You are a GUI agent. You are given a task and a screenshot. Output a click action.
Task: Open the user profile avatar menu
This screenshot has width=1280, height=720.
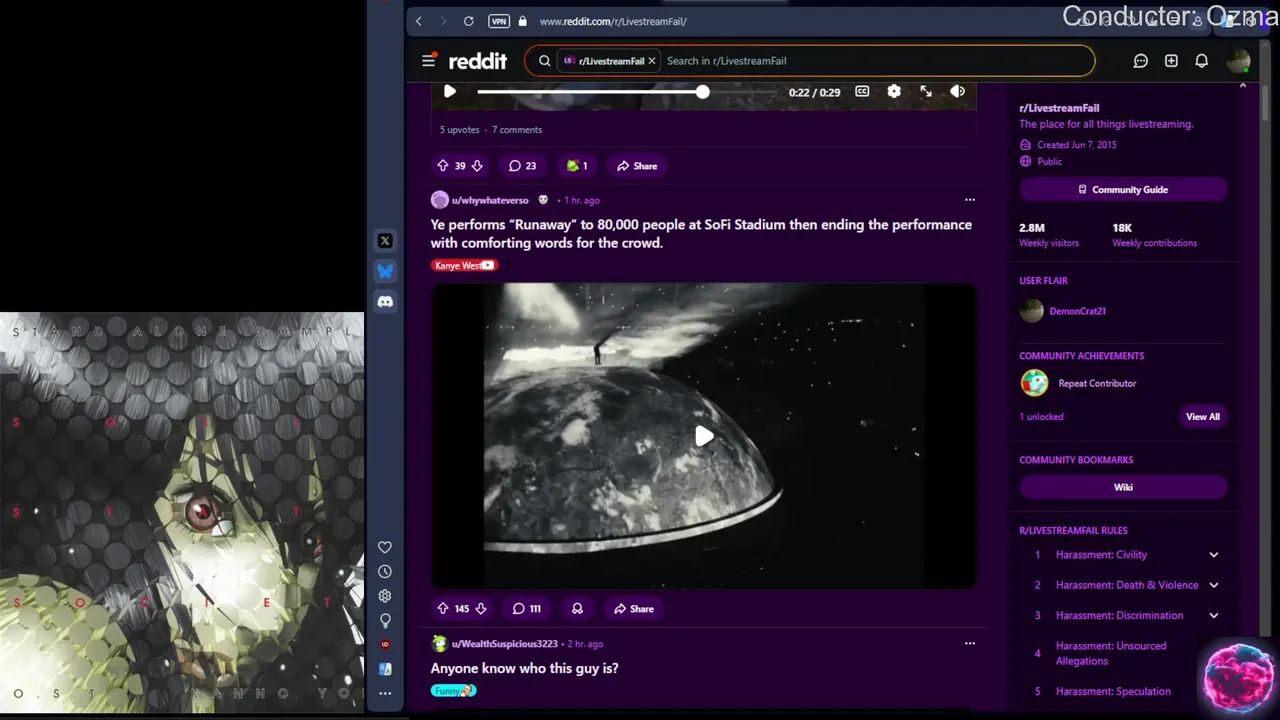pyautogui.click(x=1239, y=61)
